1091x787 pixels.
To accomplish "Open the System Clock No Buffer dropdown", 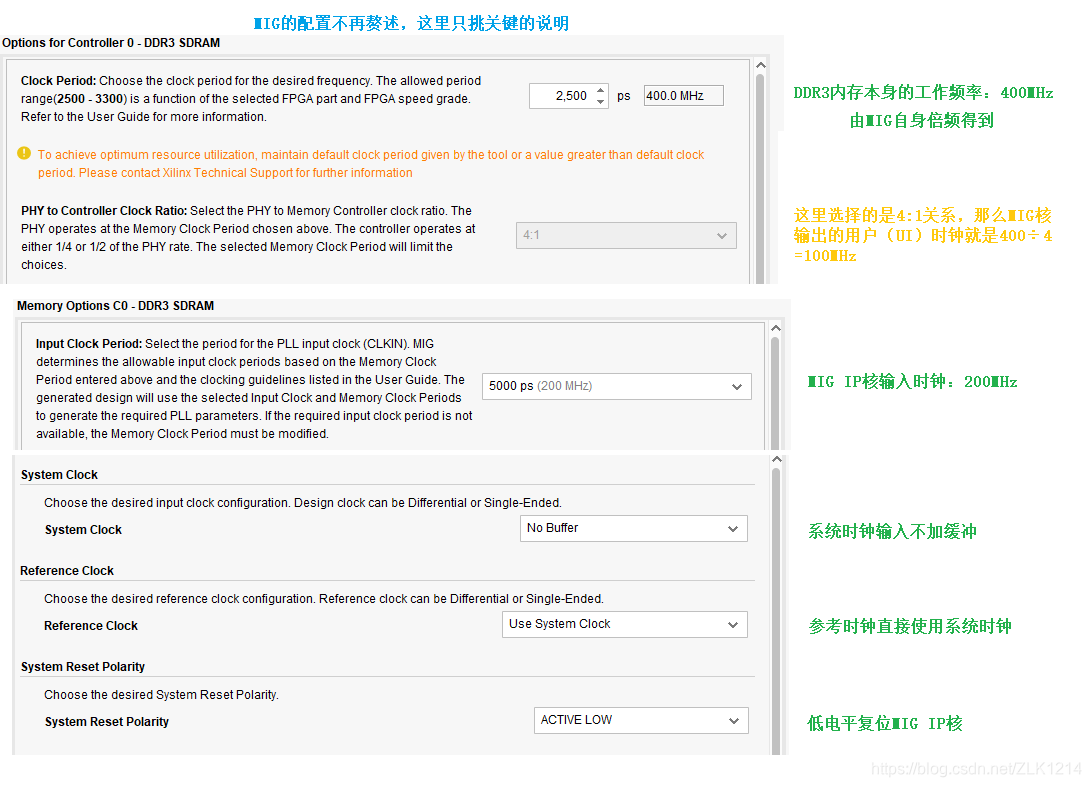I will point(633,528).
